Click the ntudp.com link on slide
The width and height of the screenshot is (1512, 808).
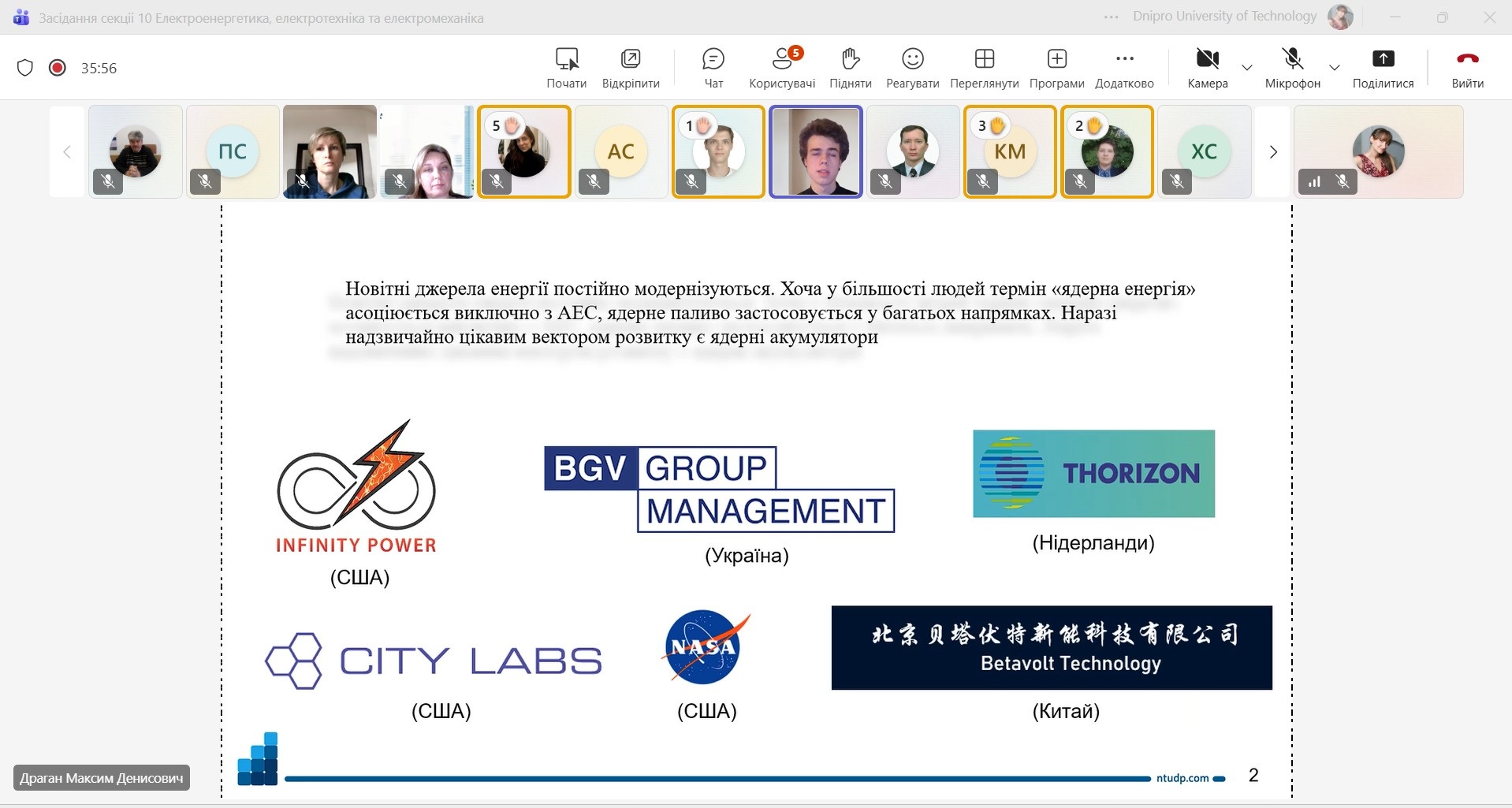click(1182, 778)
